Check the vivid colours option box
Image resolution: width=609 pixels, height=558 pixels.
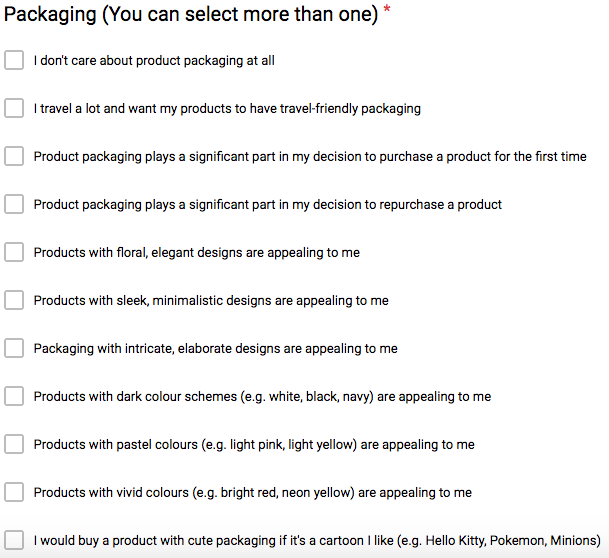pos(14,492)
